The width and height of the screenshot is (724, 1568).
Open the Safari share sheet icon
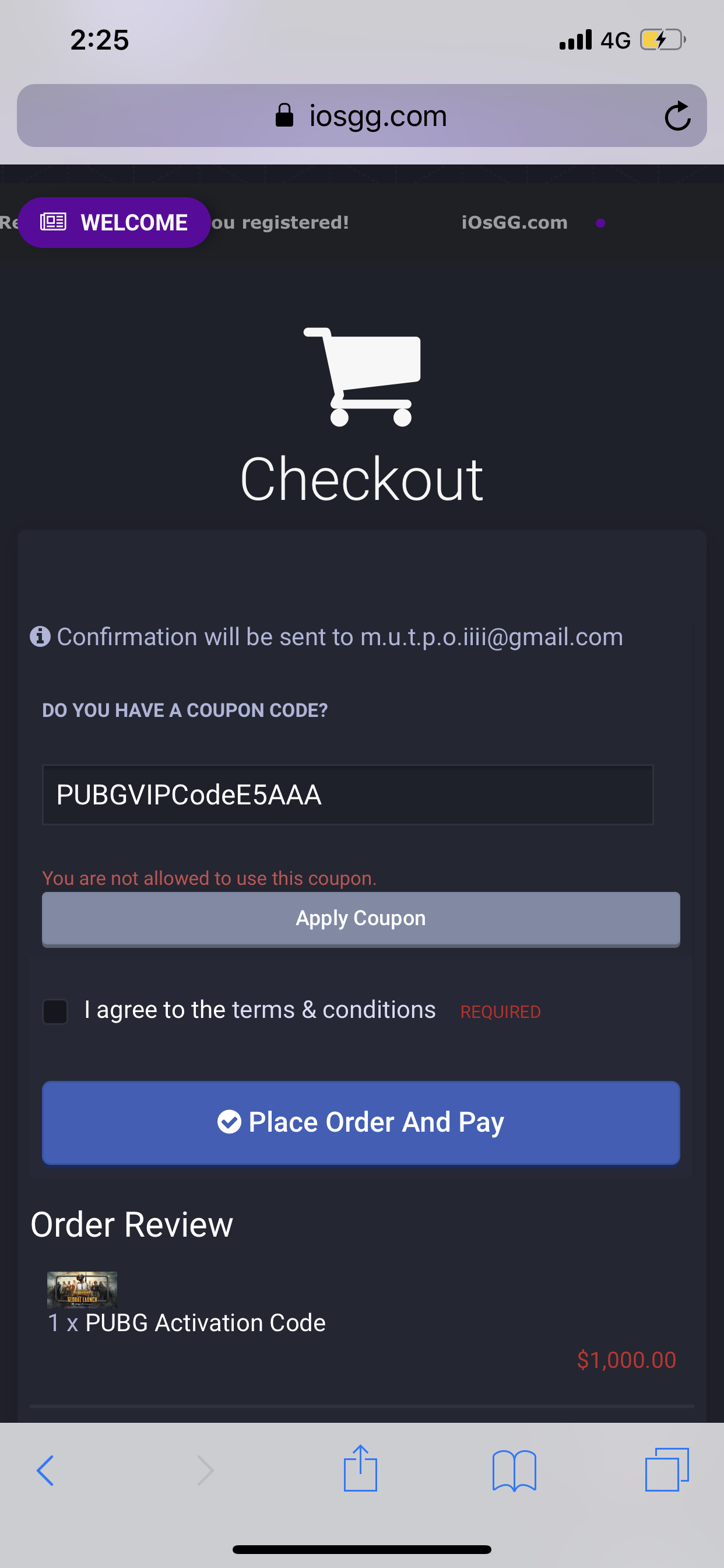pyautogui.click(x=360, y=1468)
